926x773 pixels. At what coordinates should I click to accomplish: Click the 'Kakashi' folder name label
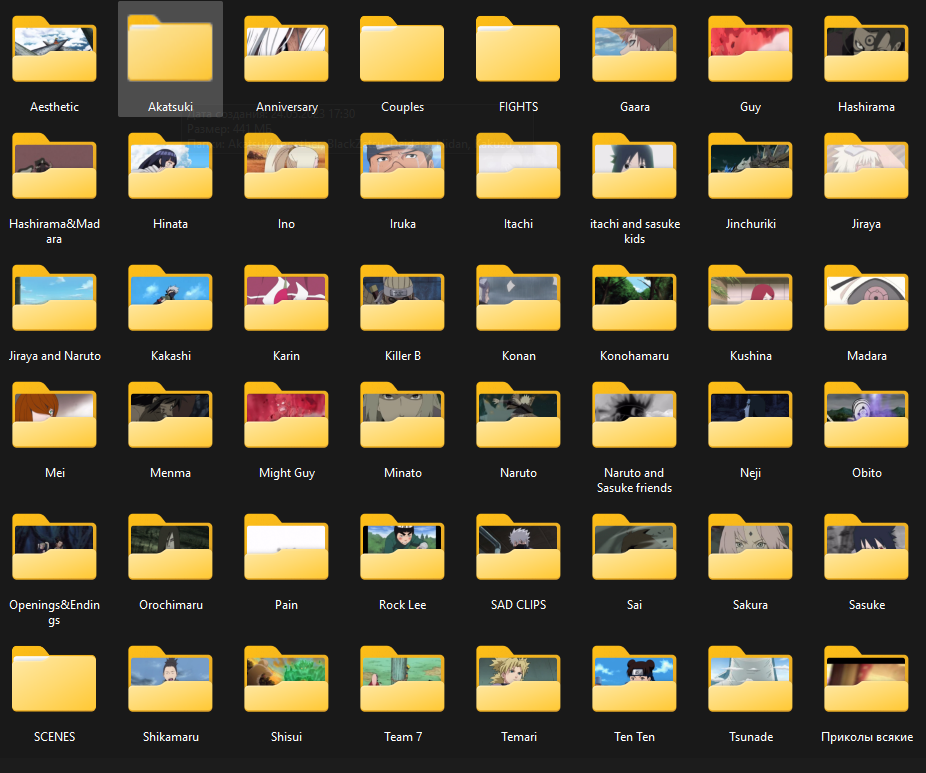[x=171, y=356]
